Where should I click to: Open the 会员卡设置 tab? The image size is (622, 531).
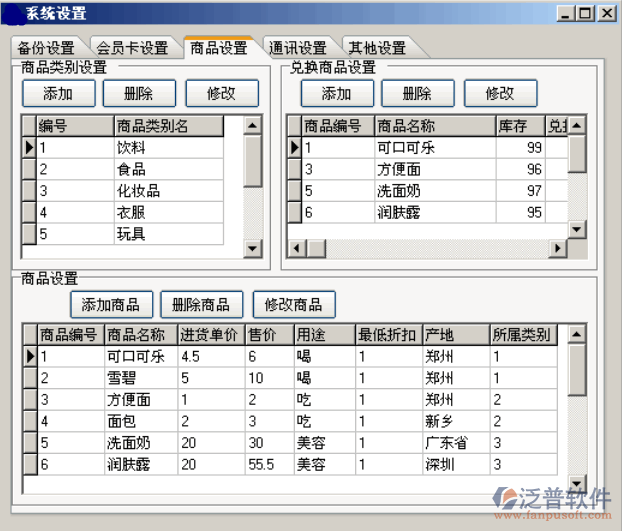tap(132, 48)
